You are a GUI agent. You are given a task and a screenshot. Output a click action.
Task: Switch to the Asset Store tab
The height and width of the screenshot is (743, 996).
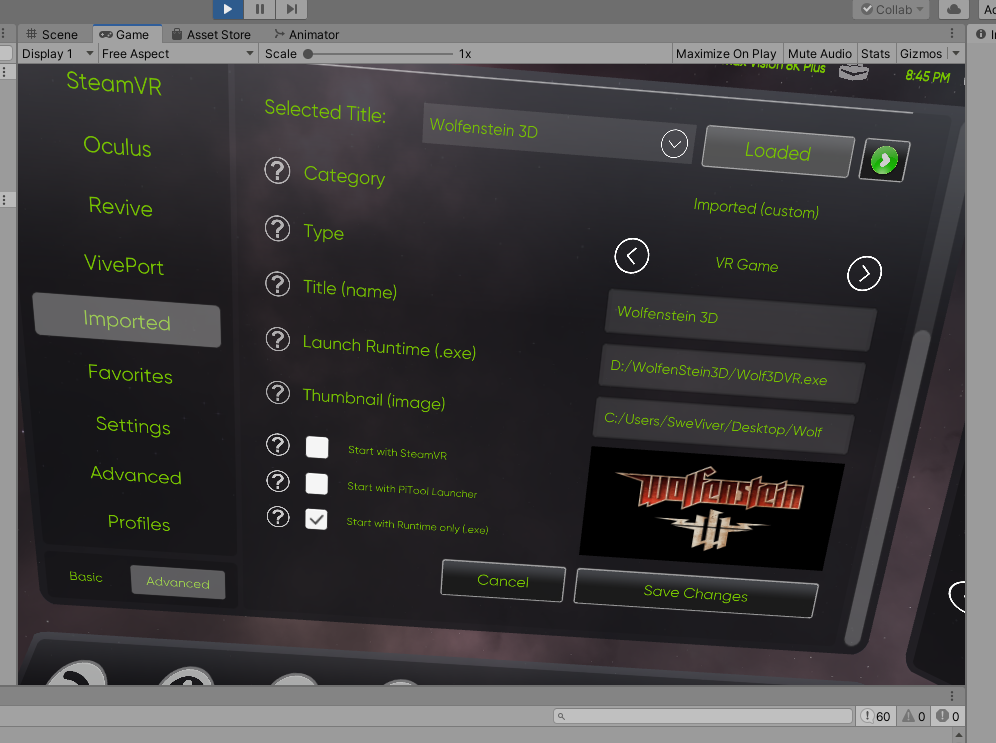click(211, 34)
